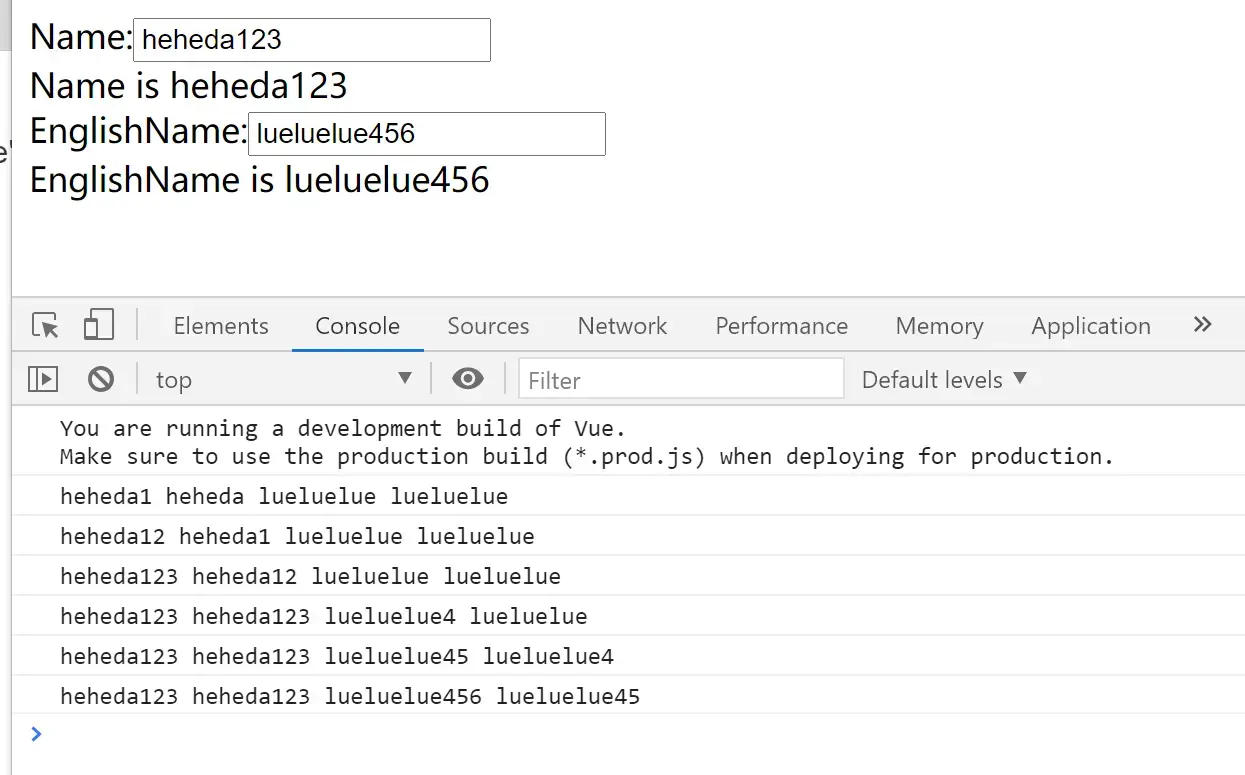
Task: Go to the Memory tab
Action: tap(939, 326)
